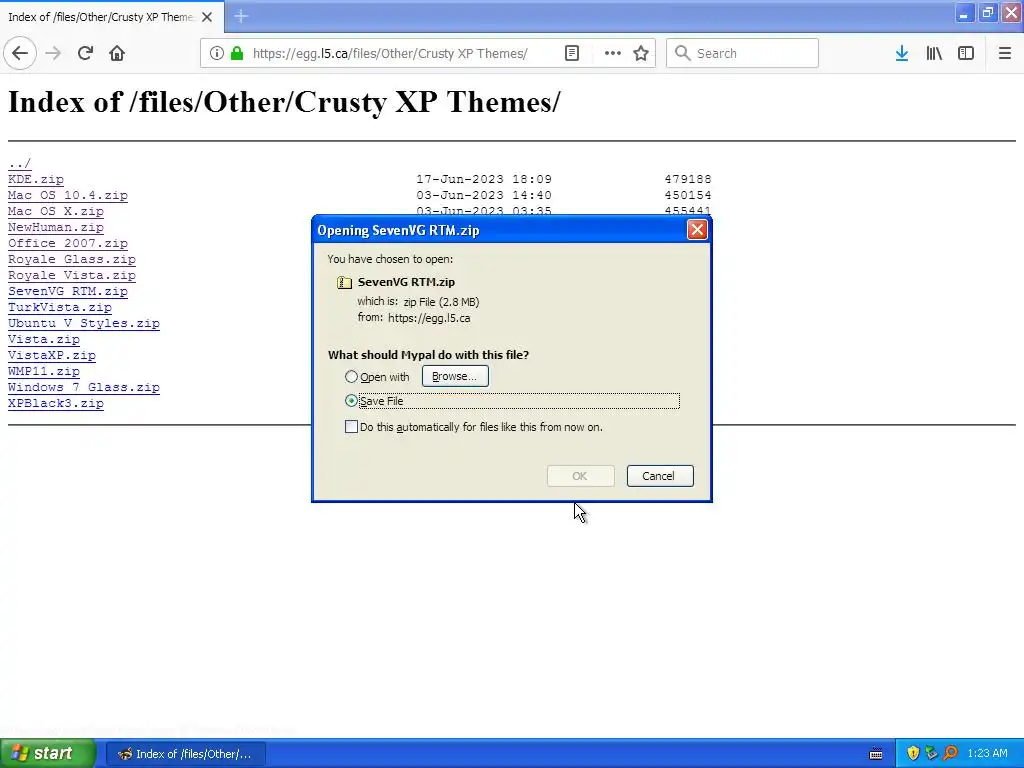Click the grayed OK button
The height and width of the screenshot is (768, 1024).
click(581, 476)
